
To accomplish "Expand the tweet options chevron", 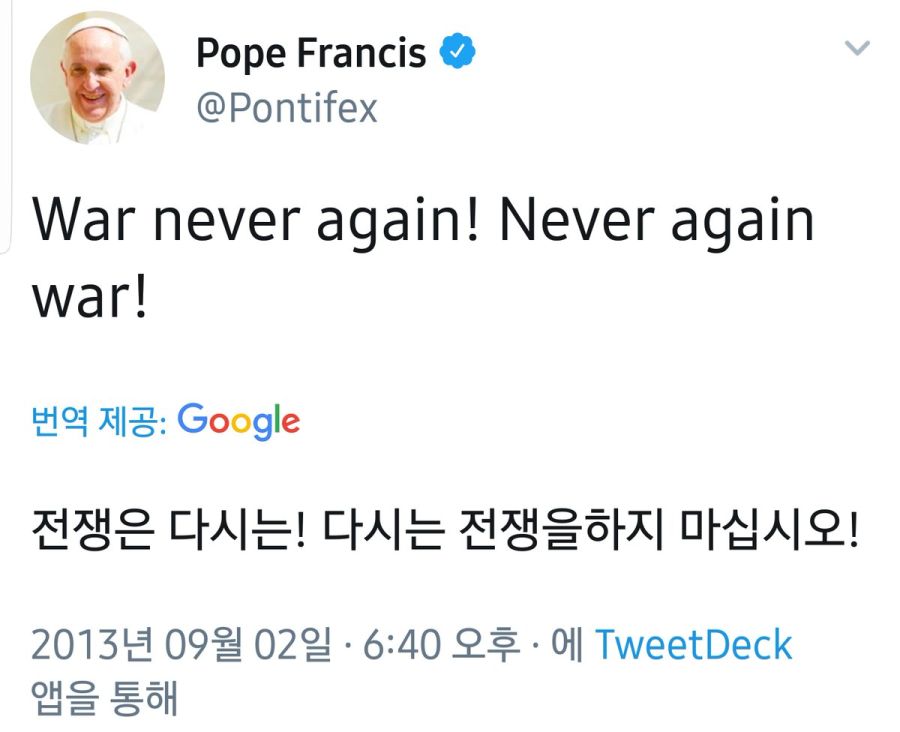I will (857, 48).
